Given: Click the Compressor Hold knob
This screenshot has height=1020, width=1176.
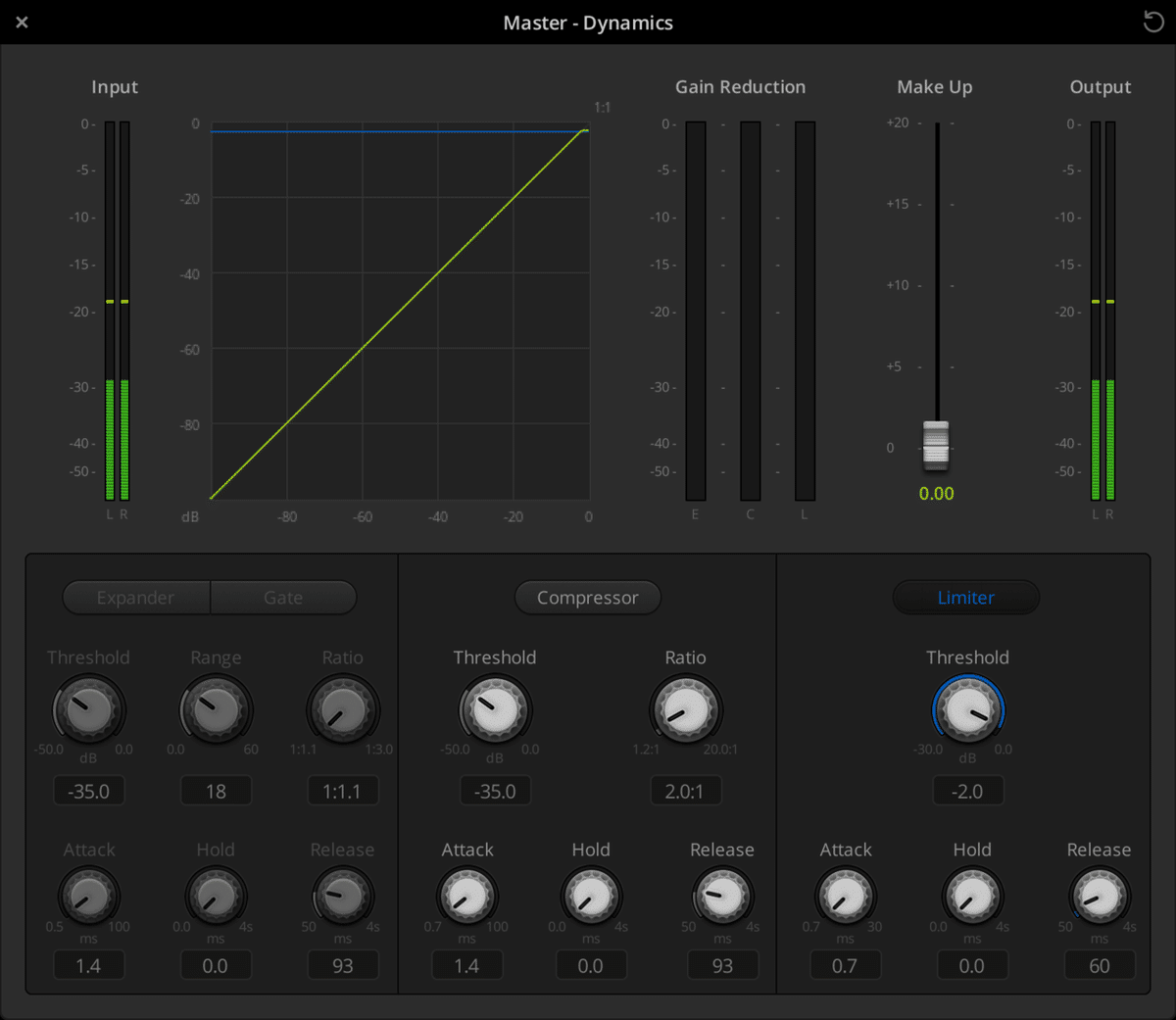Looking at the screenshot, I should pyautogui.click(x=591, y=896).
